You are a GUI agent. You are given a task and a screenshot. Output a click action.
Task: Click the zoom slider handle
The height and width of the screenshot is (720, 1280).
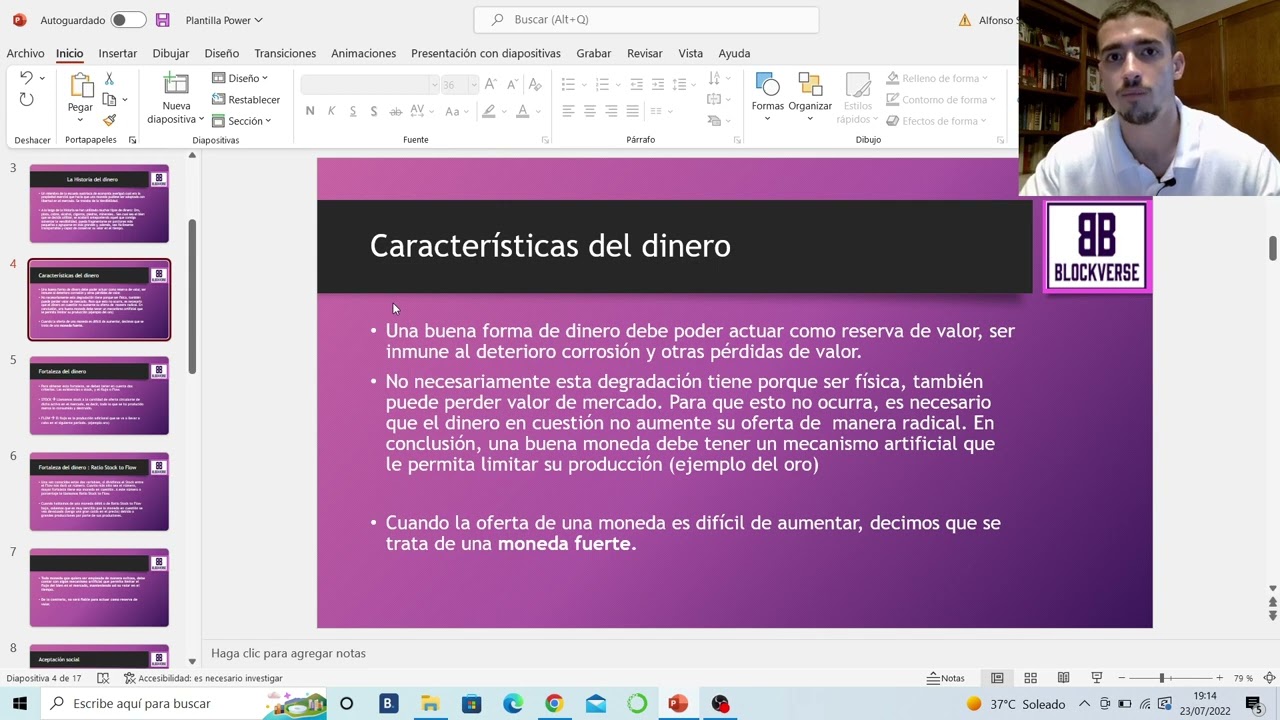[1161, 678]
